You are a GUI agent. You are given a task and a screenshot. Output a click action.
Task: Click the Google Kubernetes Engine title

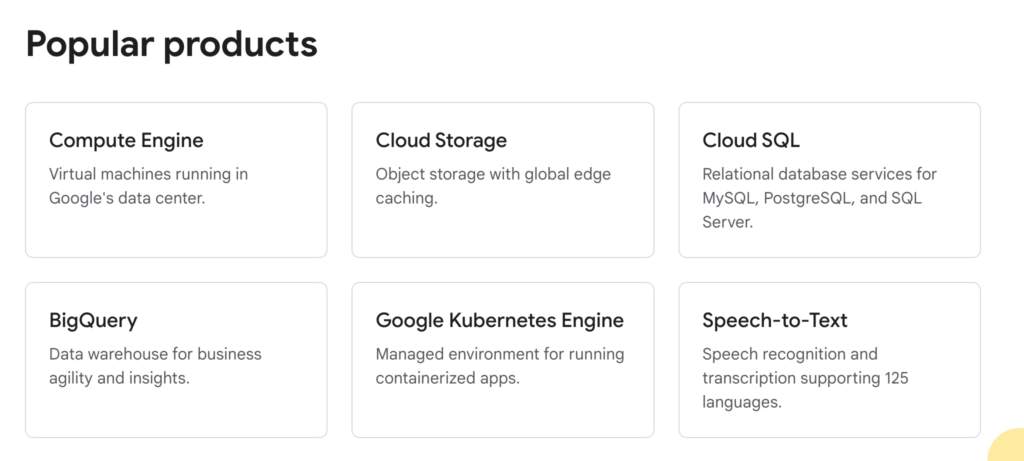[x=499, y=320]
